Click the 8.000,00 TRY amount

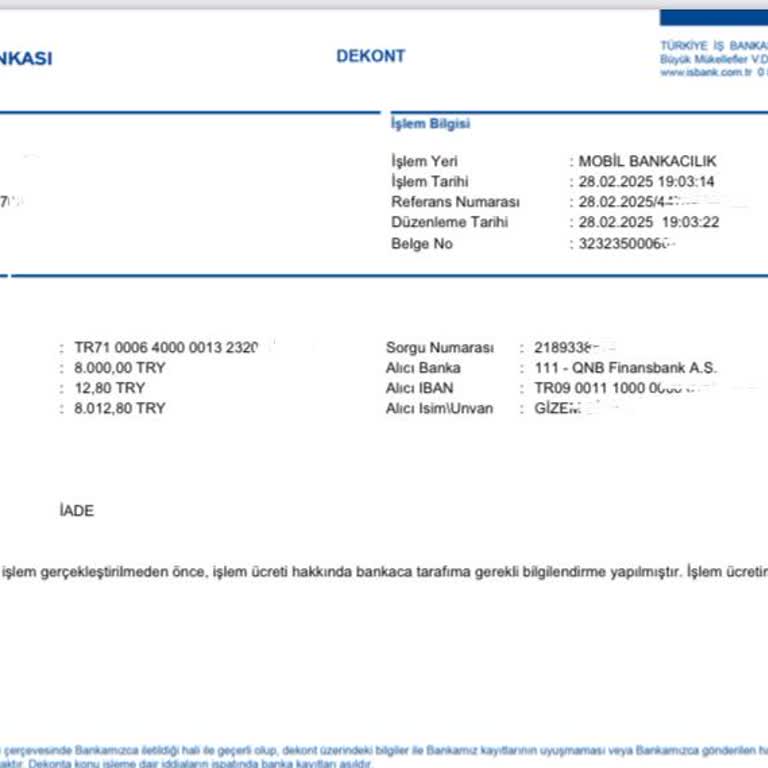(120, 367)
